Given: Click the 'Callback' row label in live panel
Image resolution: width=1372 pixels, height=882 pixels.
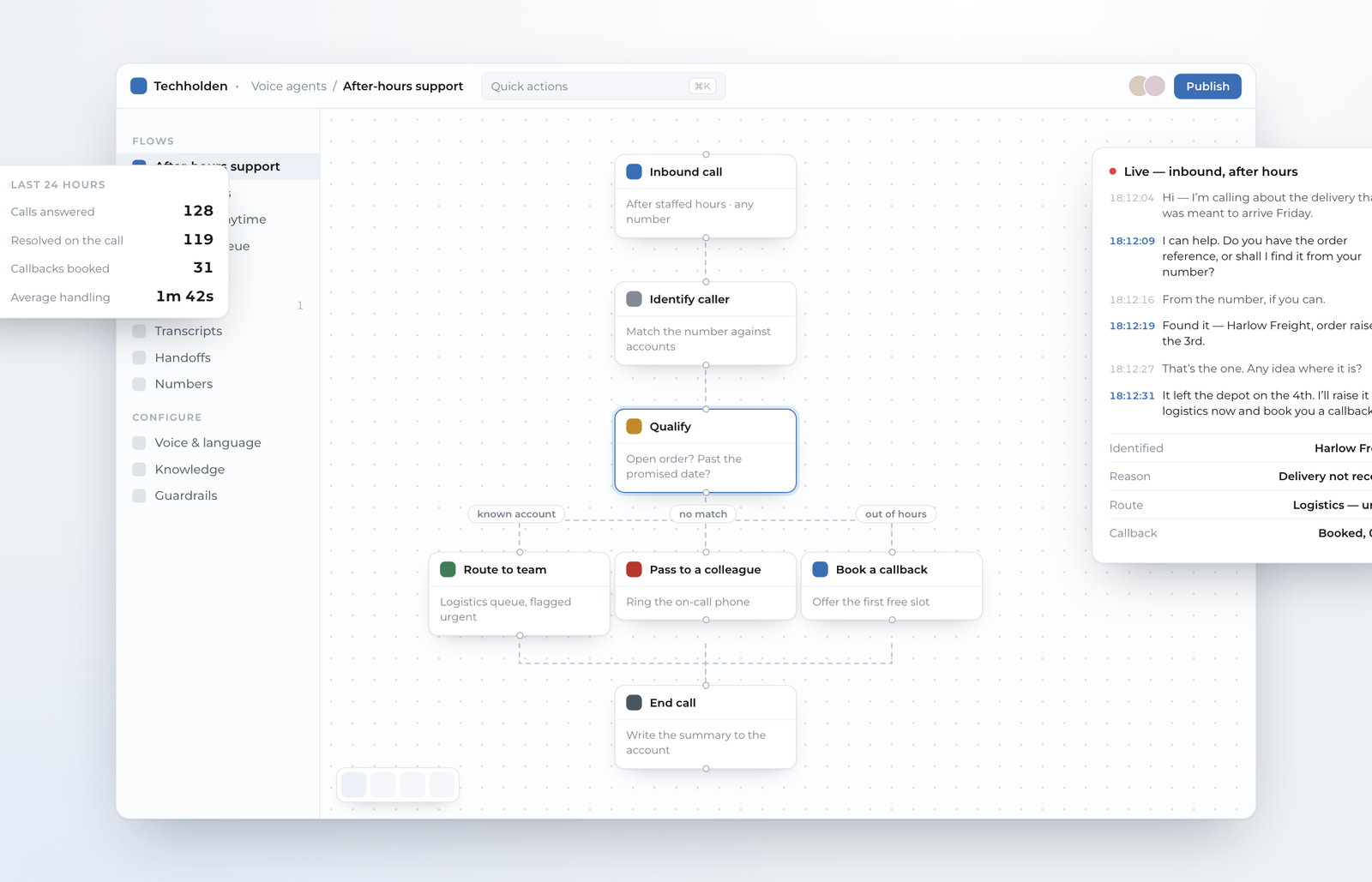Looking at the screenshot, I should pyautogui.click(x=1134, y=533).
